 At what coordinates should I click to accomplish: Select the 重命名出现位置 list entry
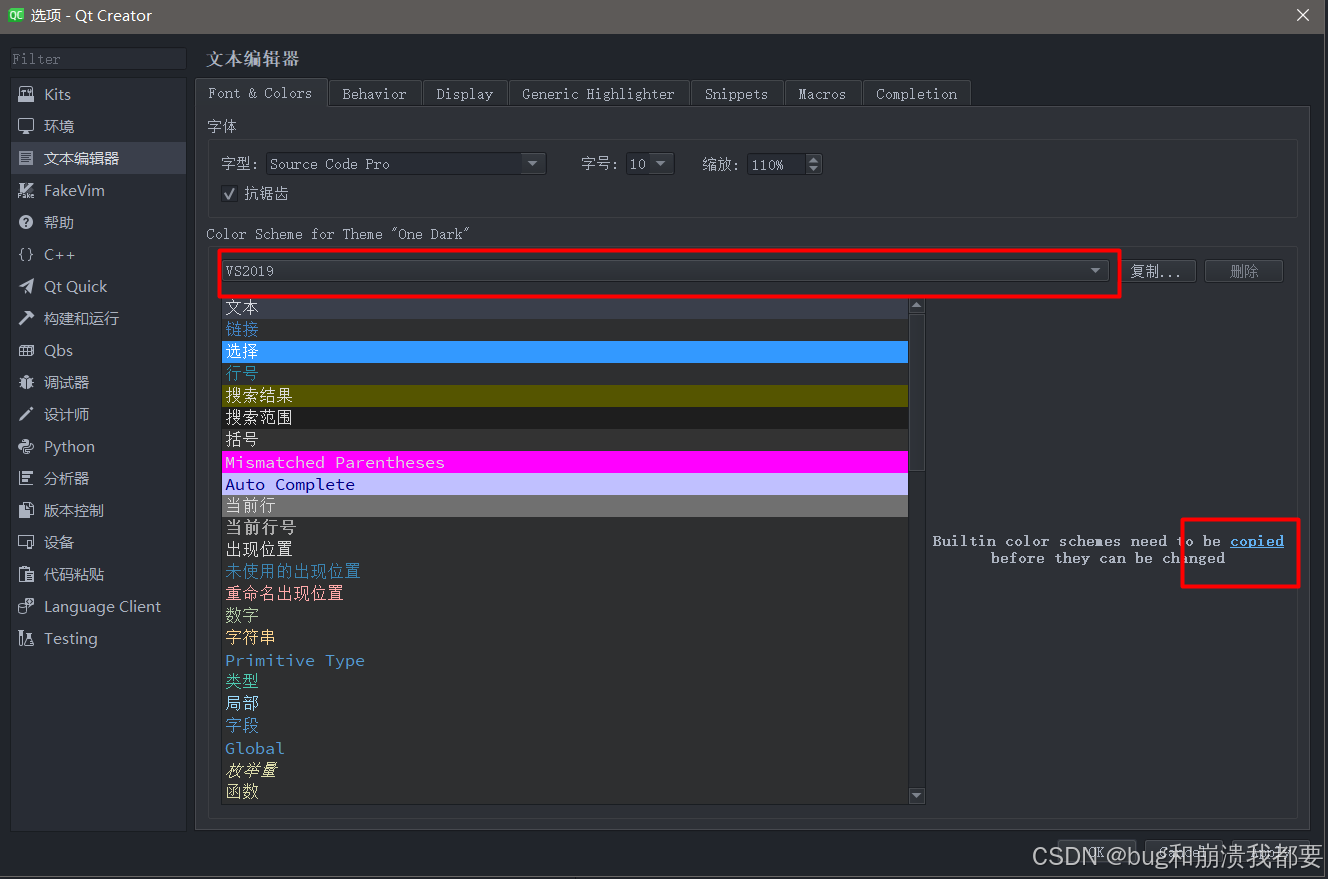[565, 594]
